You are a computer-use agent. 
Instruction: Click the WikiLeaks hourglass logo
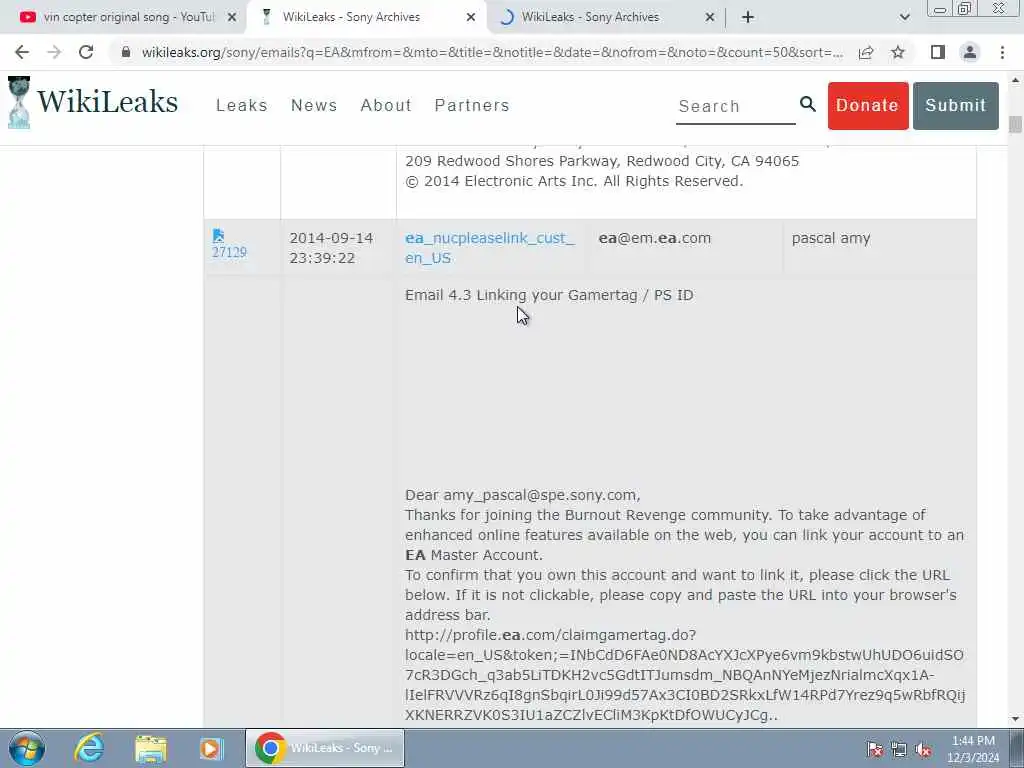(x=19, y=102)
